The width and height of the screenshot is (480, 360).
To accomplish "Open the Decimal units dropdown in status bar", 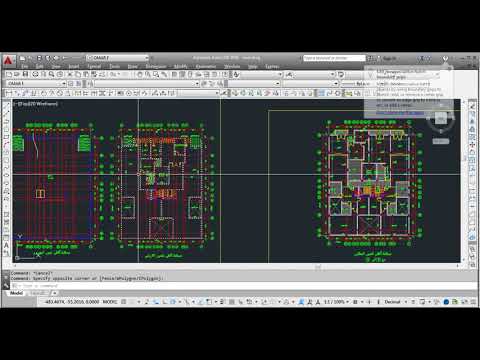I will coord(395,302).
